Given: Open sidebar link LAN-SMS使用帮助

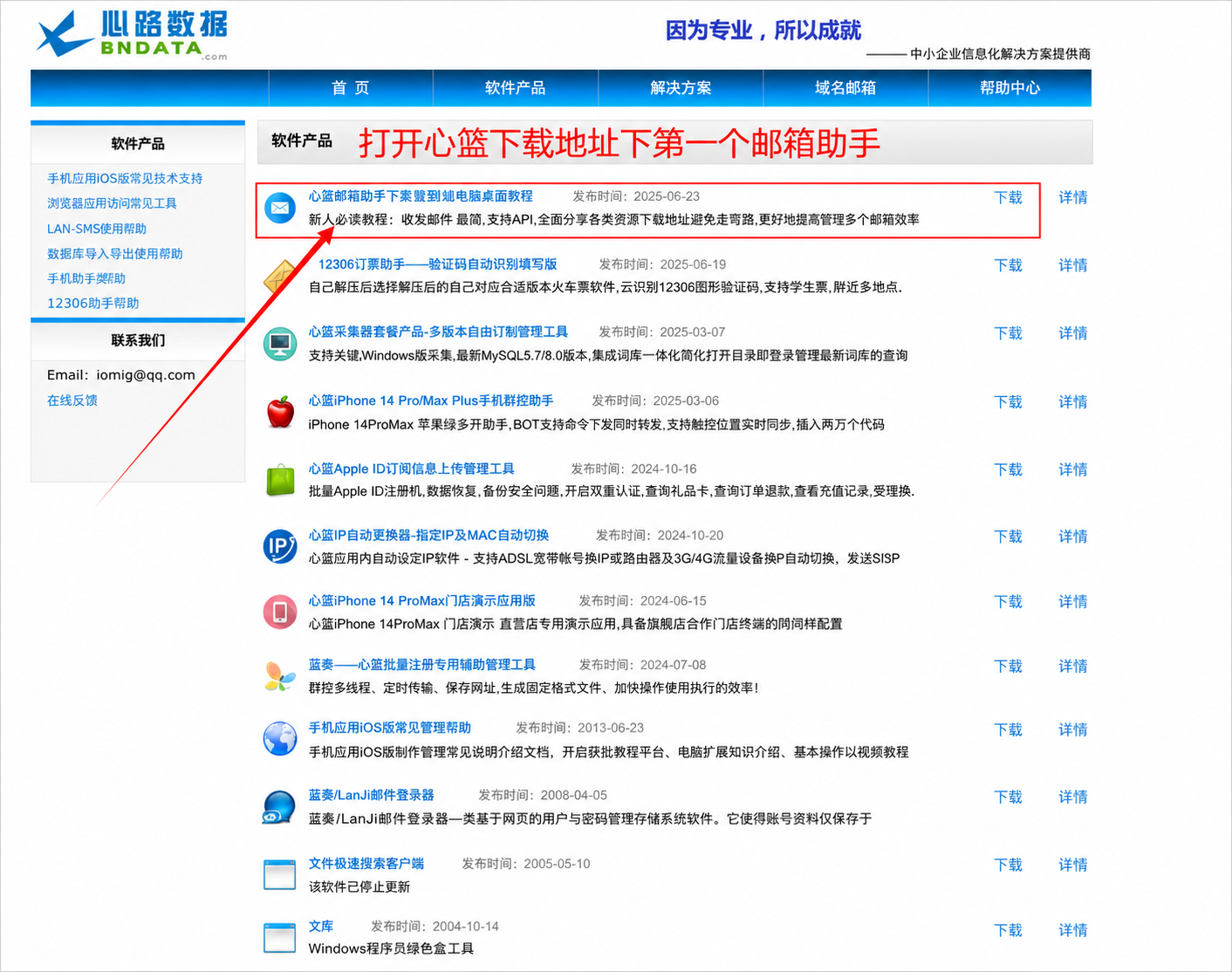Looking at the screenshot, I should tap(97, 229).
